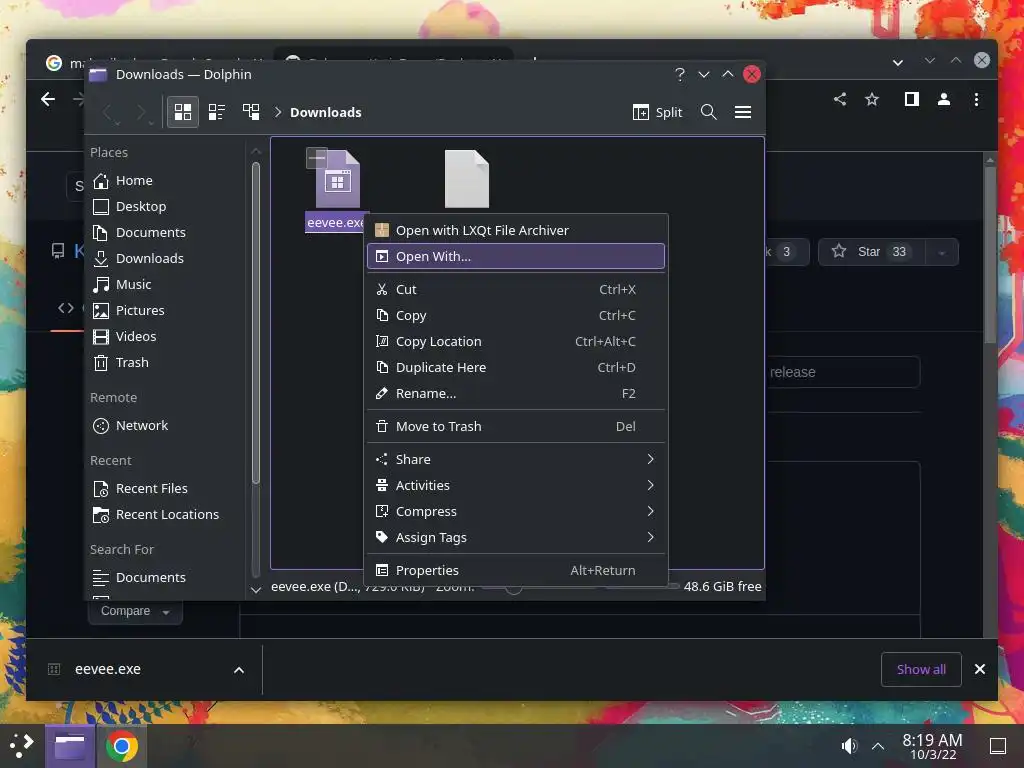The image size is (1024, 768).
Task: Bookmark page with star icon in browser
Action: coord(872,99)
